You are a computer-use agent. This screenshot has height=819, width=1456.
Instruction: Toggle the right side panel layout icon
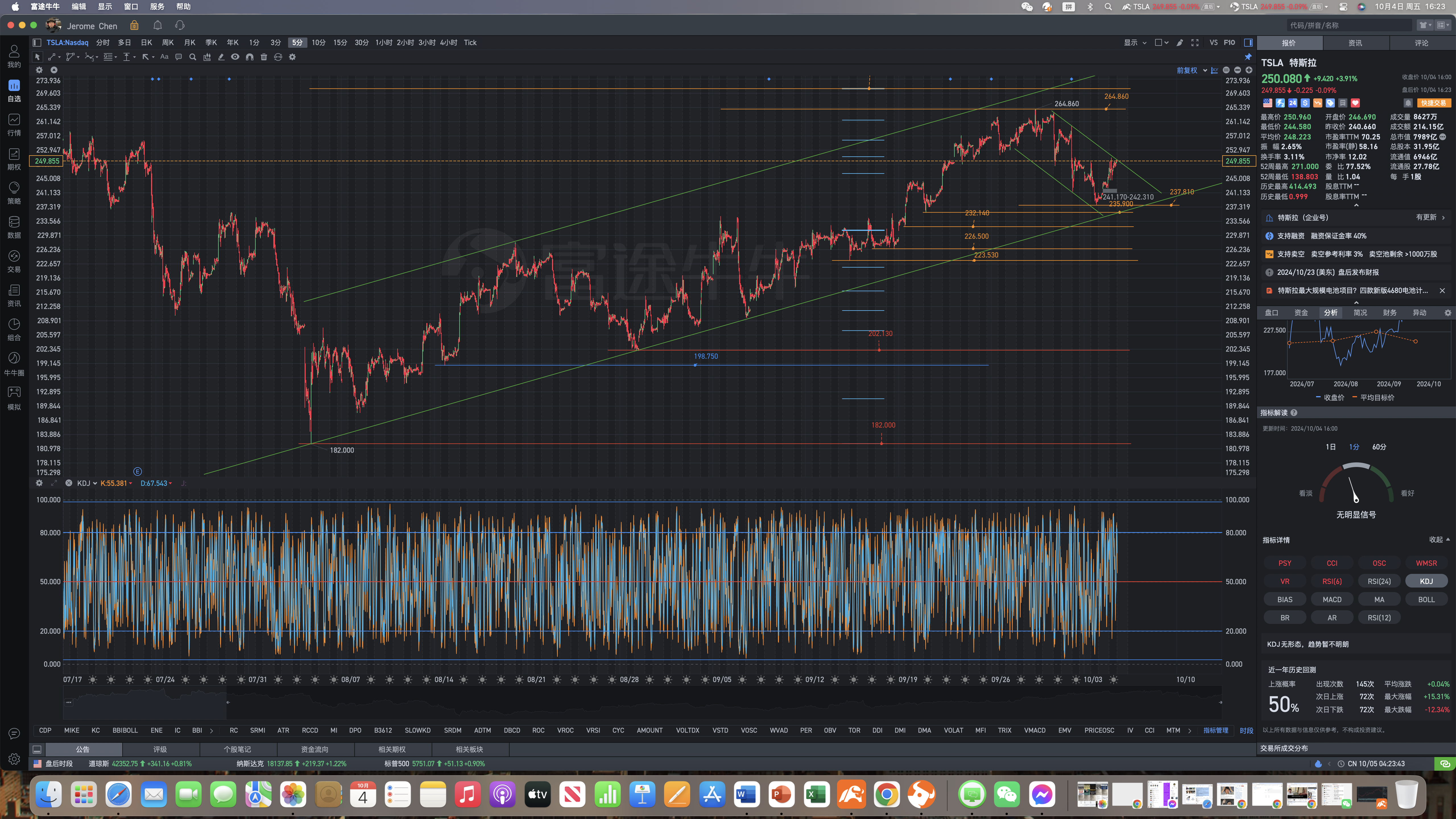point(1249,42)
